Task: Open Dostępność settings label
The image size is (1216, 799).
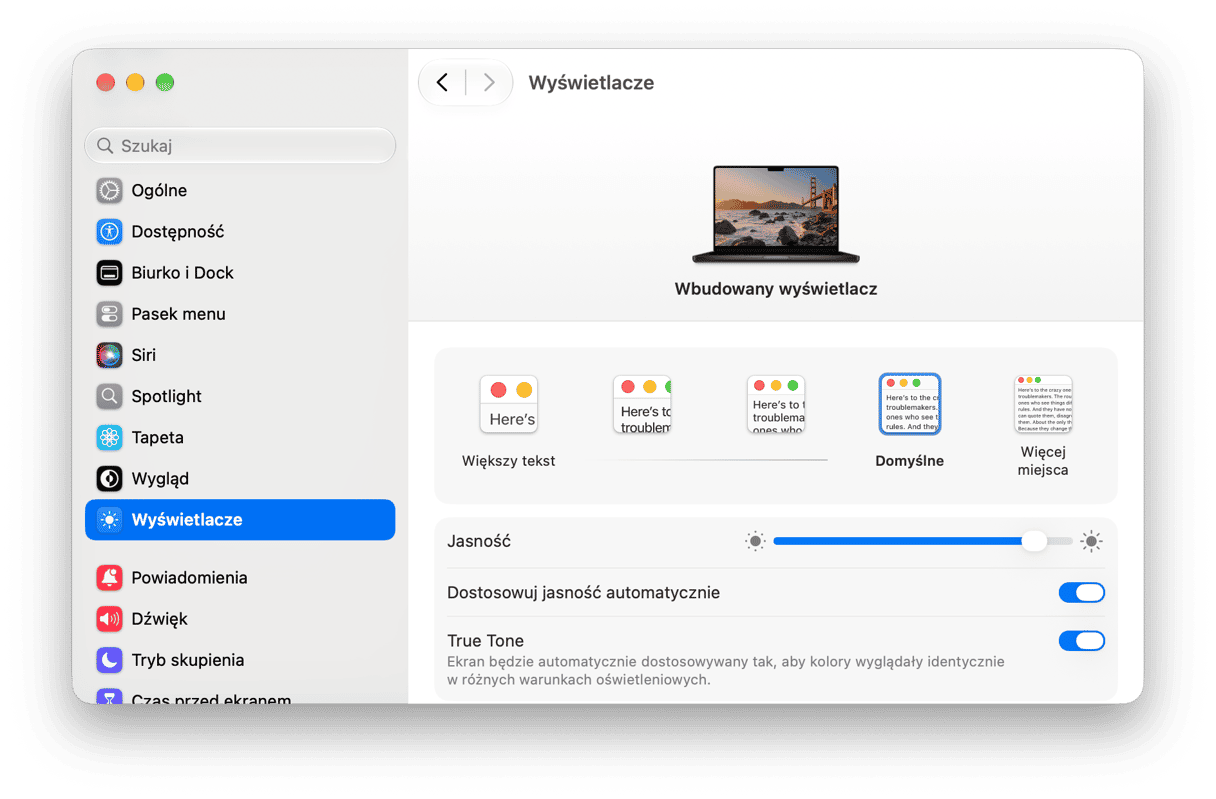Action: point(178,231)
